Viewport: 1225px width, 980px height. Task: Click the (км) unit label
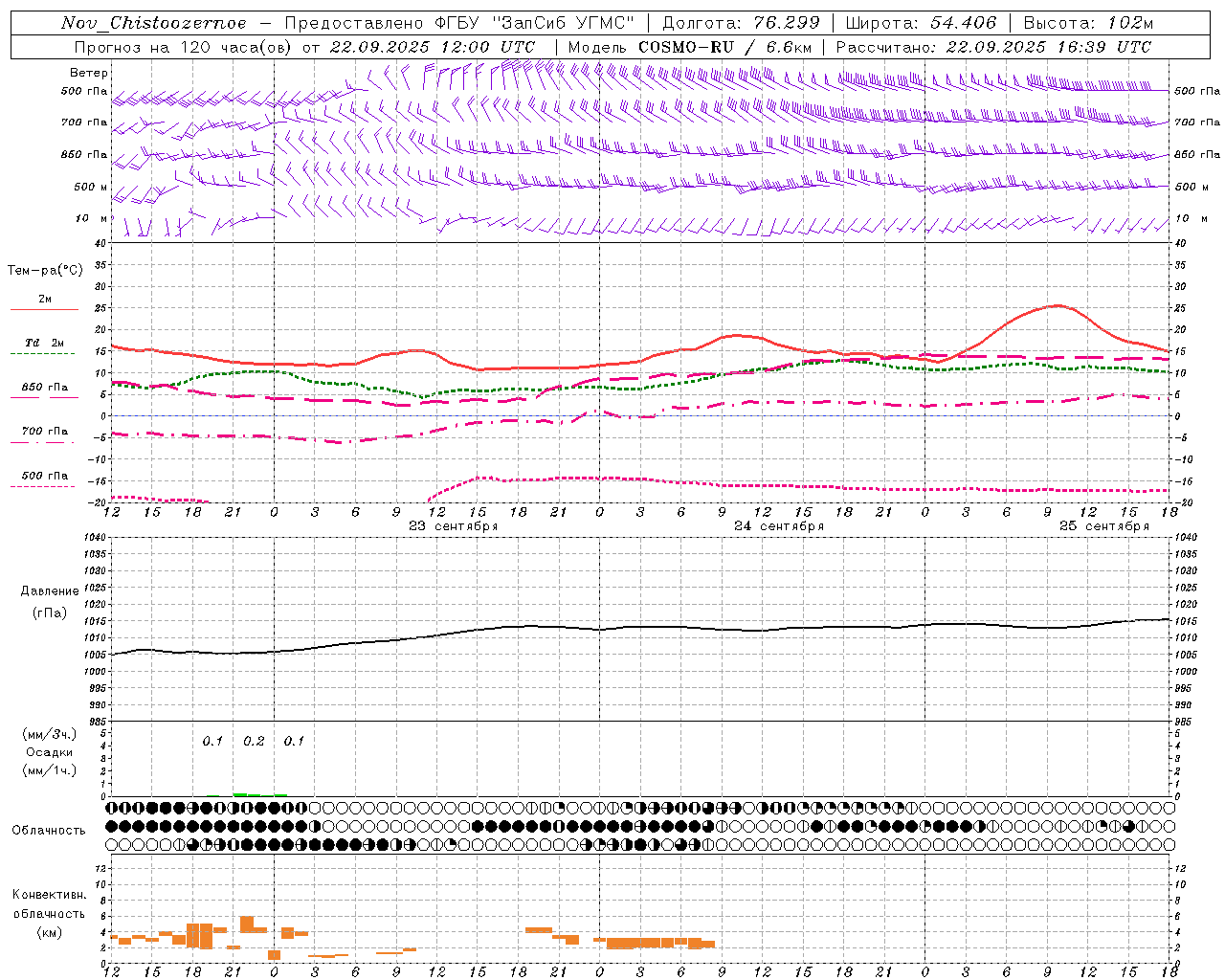(x=49, y=932)
